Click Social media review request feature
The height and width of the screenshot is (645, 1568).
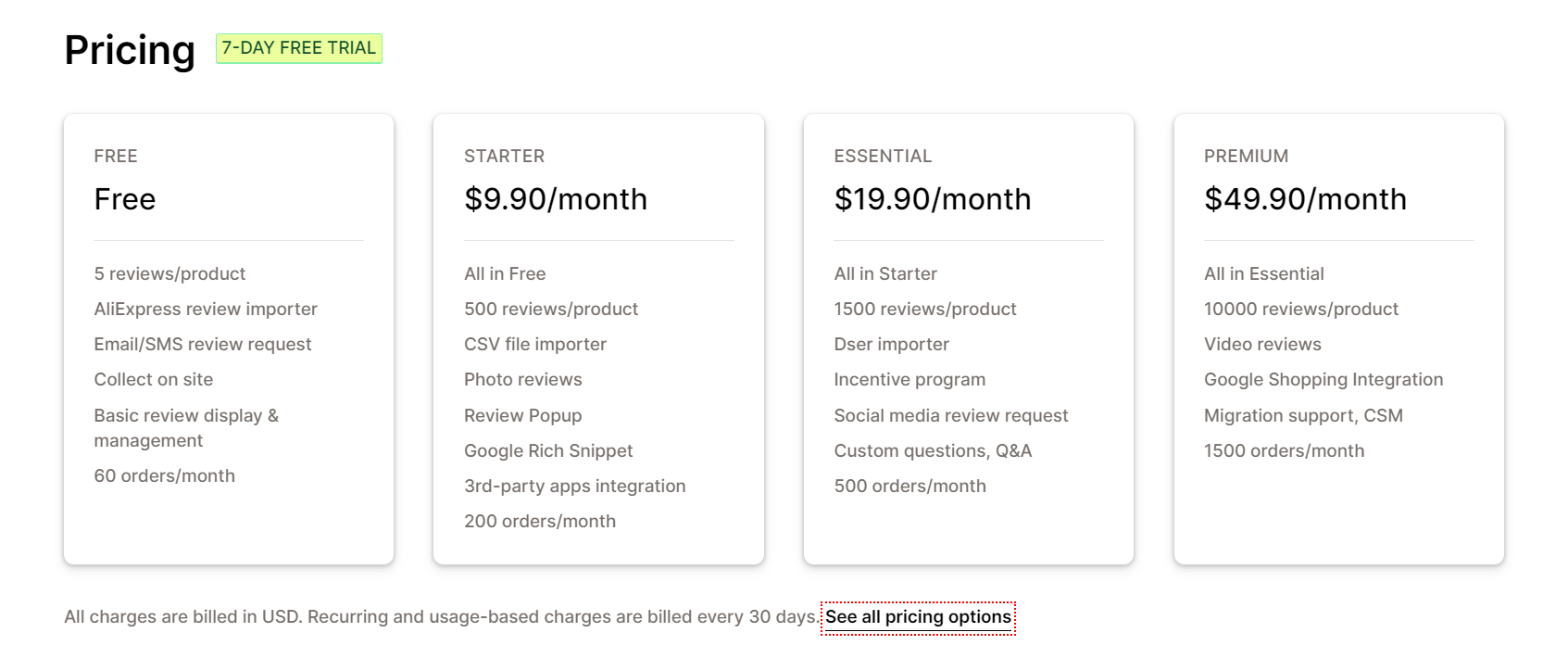click(951, 416)
